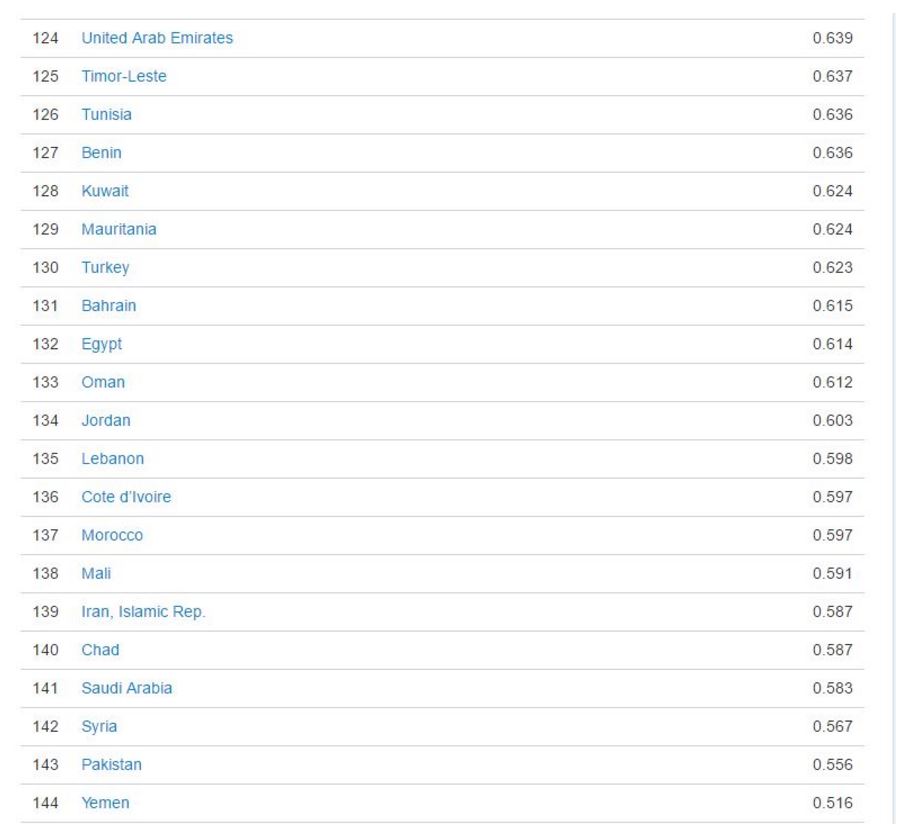Click the Timor-Leste country link
The image size is (912, 829).
click(x=124, y=77)
